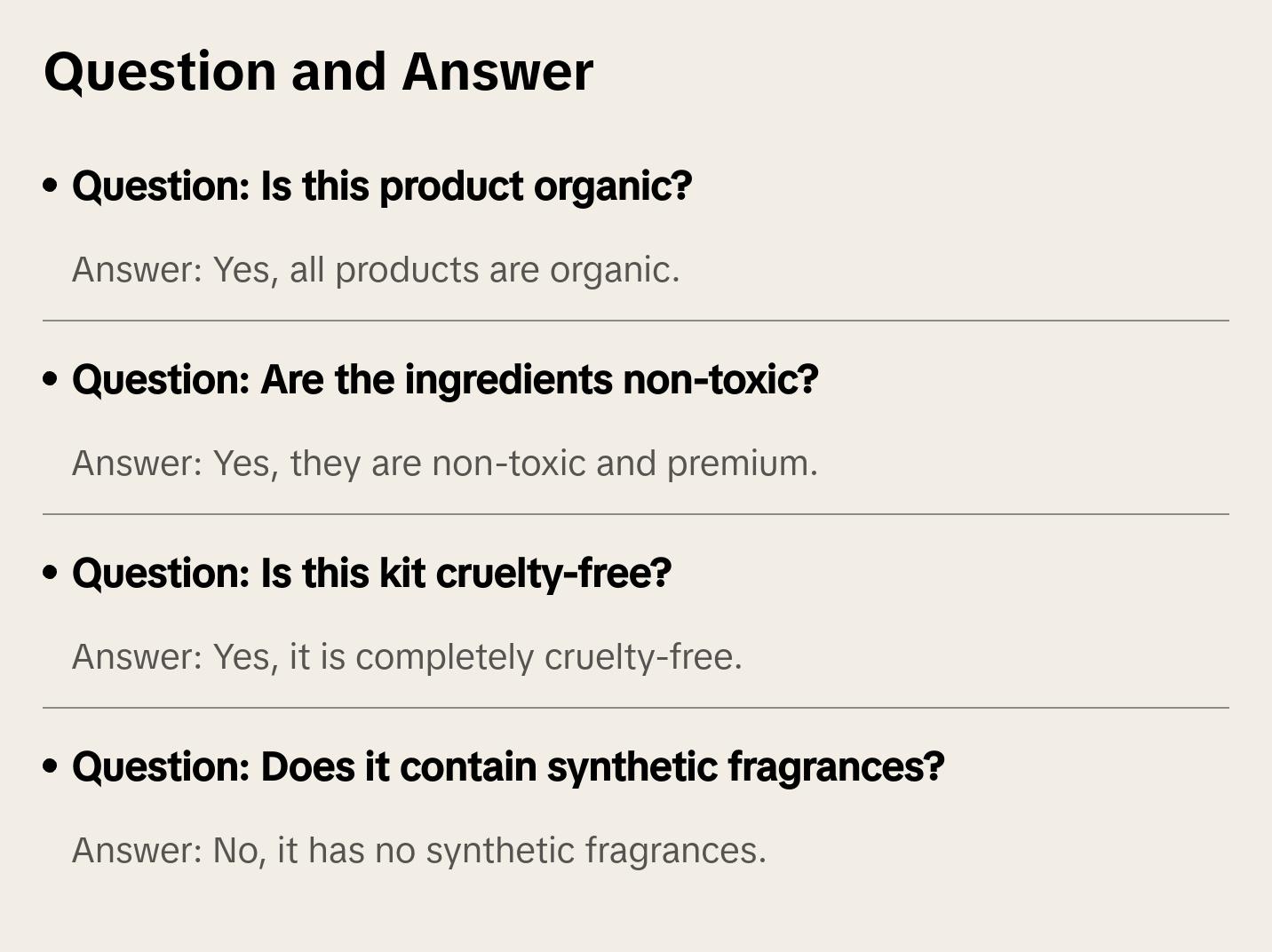The image size is (1272, 952).
Task: Click bullet before organic question
Action: (x=51, y=186)
